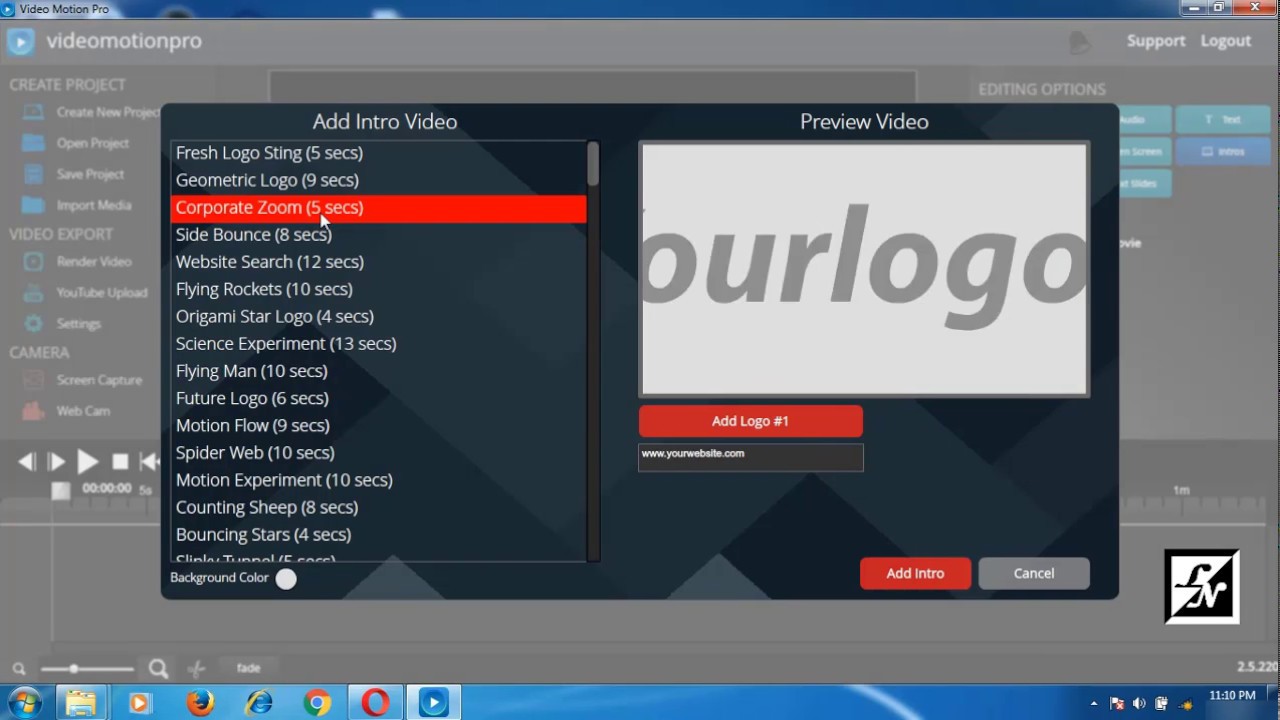
Task: Select Website Search (12 secs)
Action: click(x=379, y=262)
